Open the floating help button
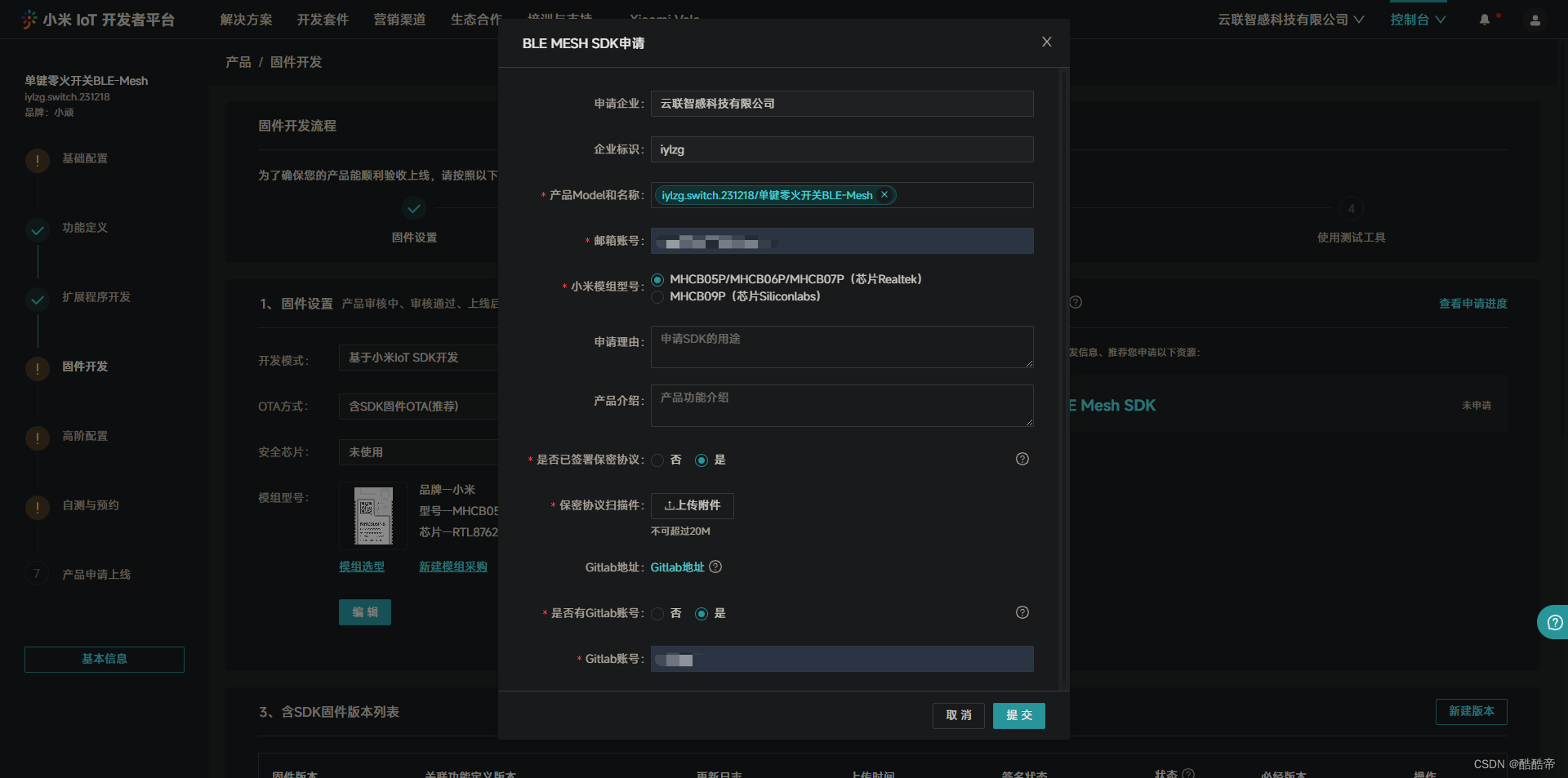Screen dimensions: 1568x778 pyautogui.click(x=1553, y=622)
